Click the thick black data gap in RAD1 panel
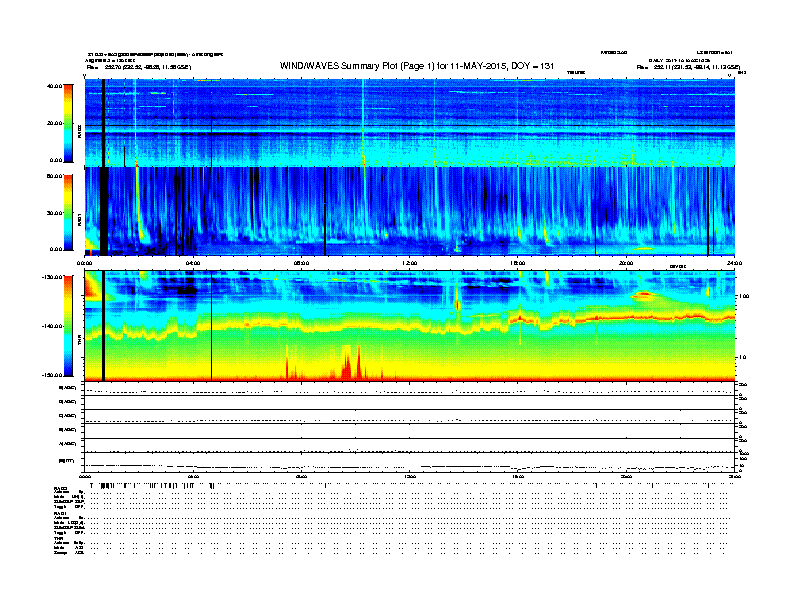792x612 pixels. tap(104, 211)
